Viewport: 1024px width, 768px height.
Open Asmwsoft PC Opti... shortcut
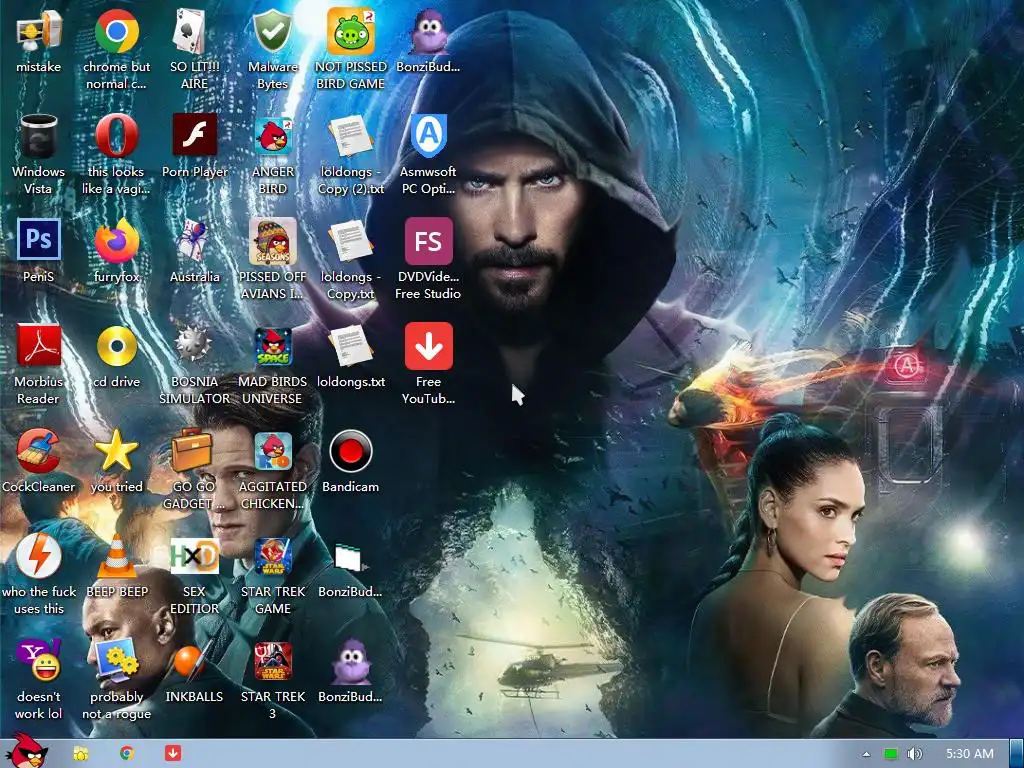(x=428, y=136)
